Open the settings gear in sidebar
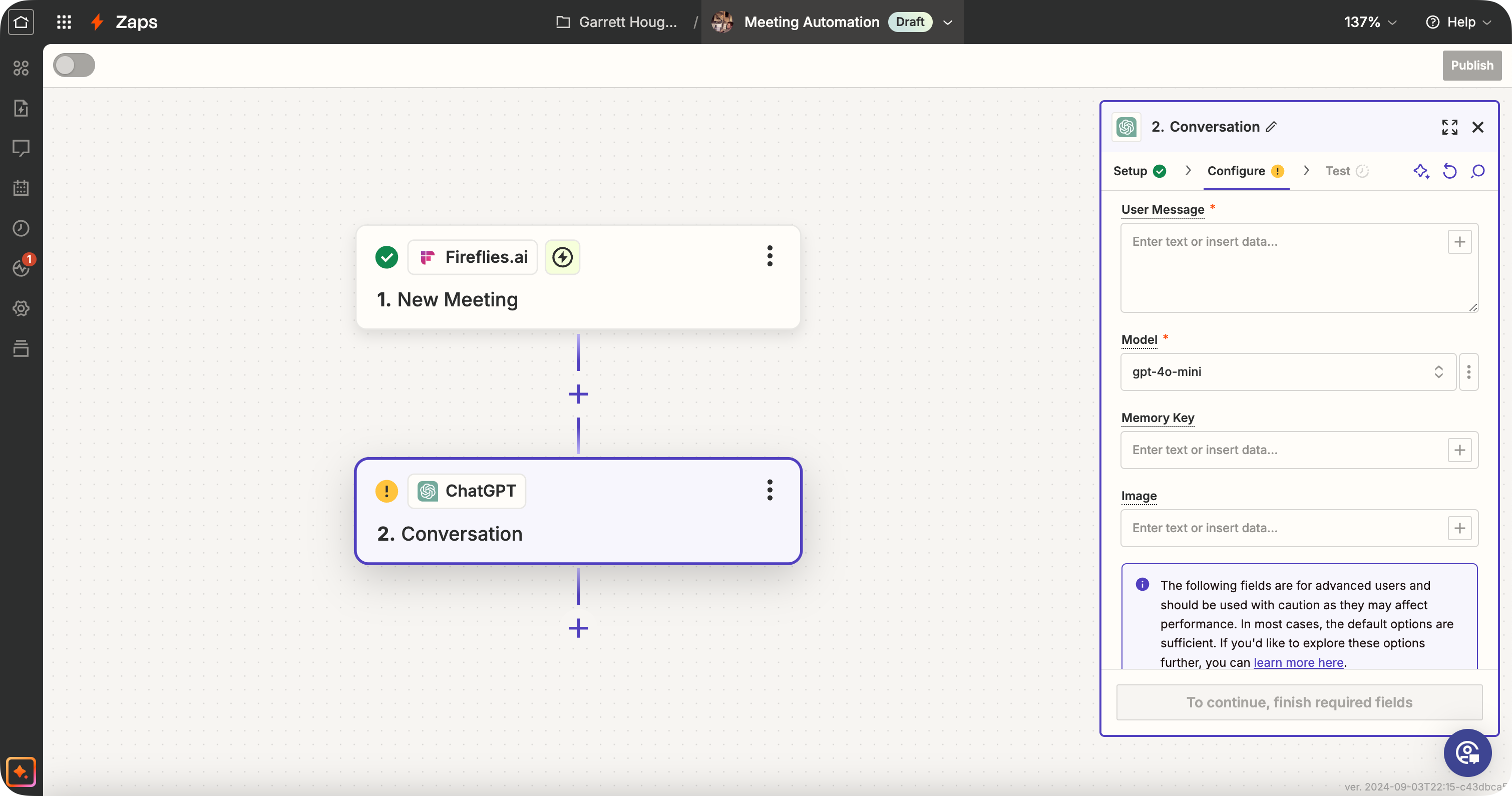1512x796 pixels. click(x=21, y=308)
